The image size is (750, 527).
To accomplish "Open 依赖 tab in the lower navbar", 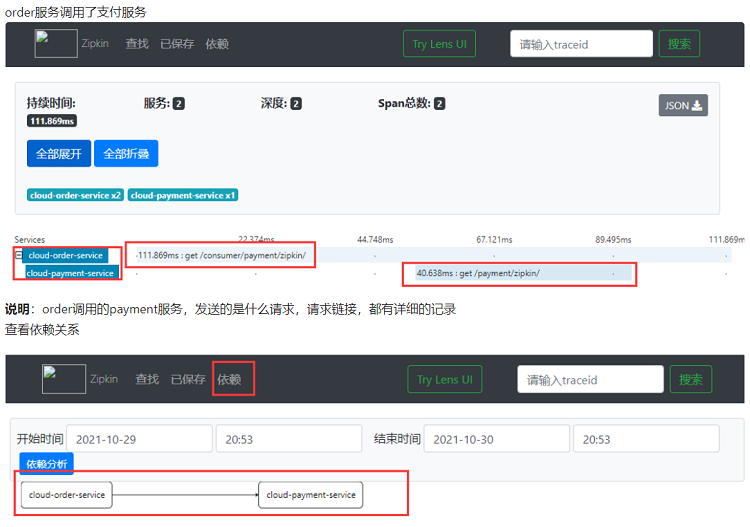I will pos(229,379).
